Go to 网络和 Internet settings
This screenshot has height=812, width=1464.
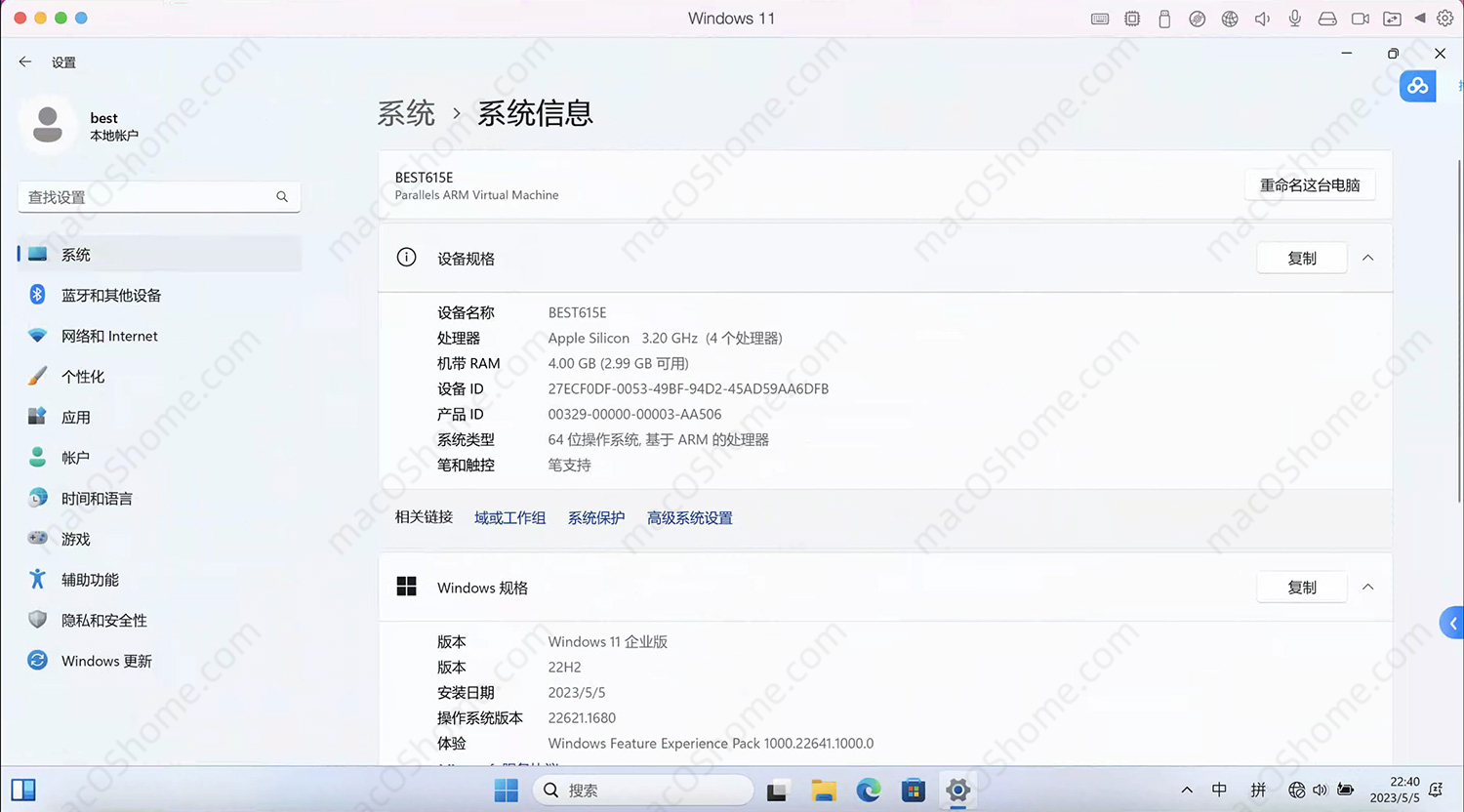point(160,336)
